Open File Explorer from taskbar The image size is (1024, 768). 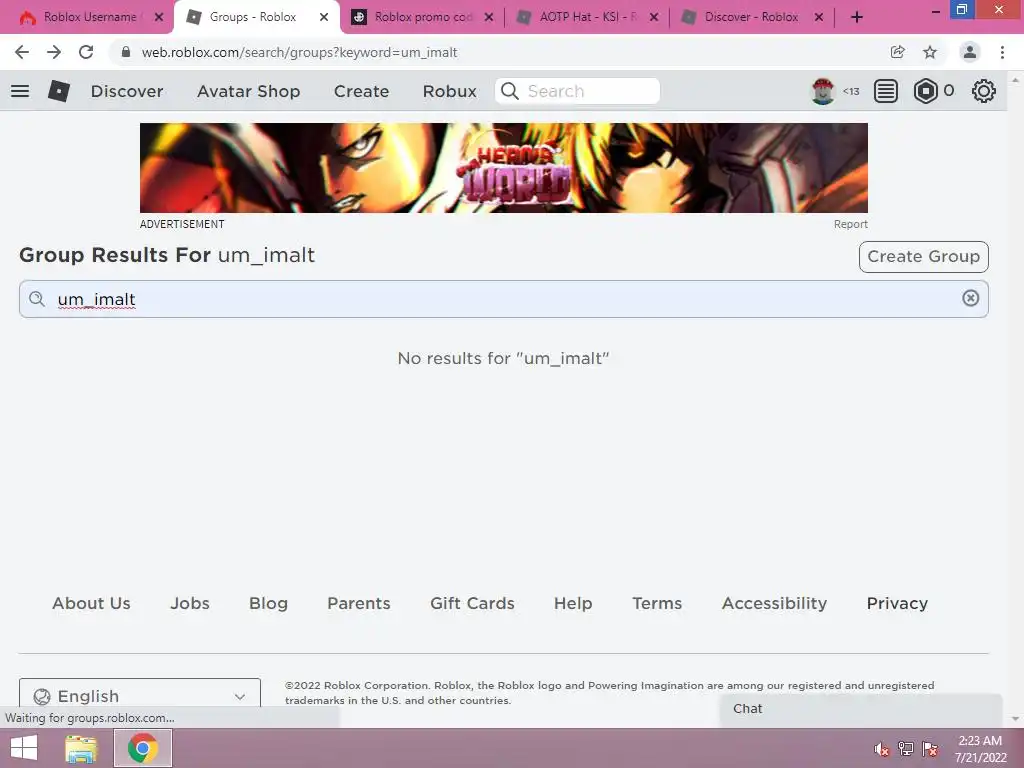tap(82, 748)
